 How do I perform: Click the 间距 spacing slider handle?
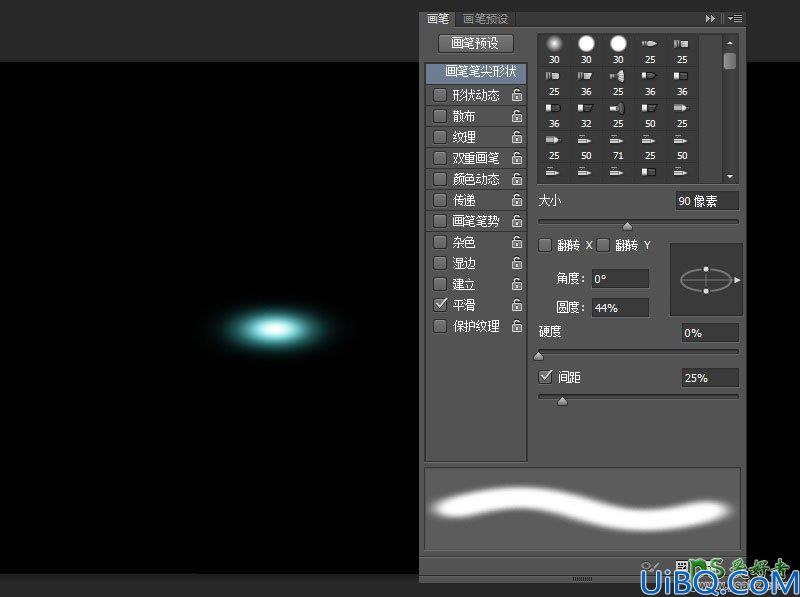coord(562,402)
